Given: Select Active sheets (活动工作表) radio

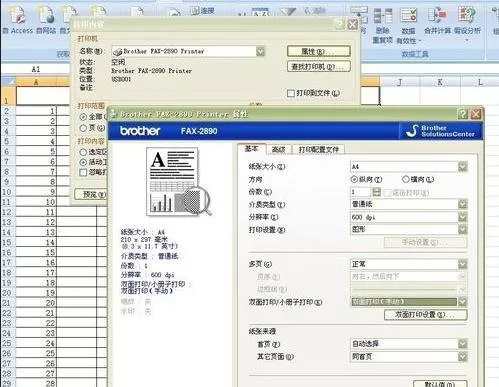Looking at the screenshot, I should [83, 162].
